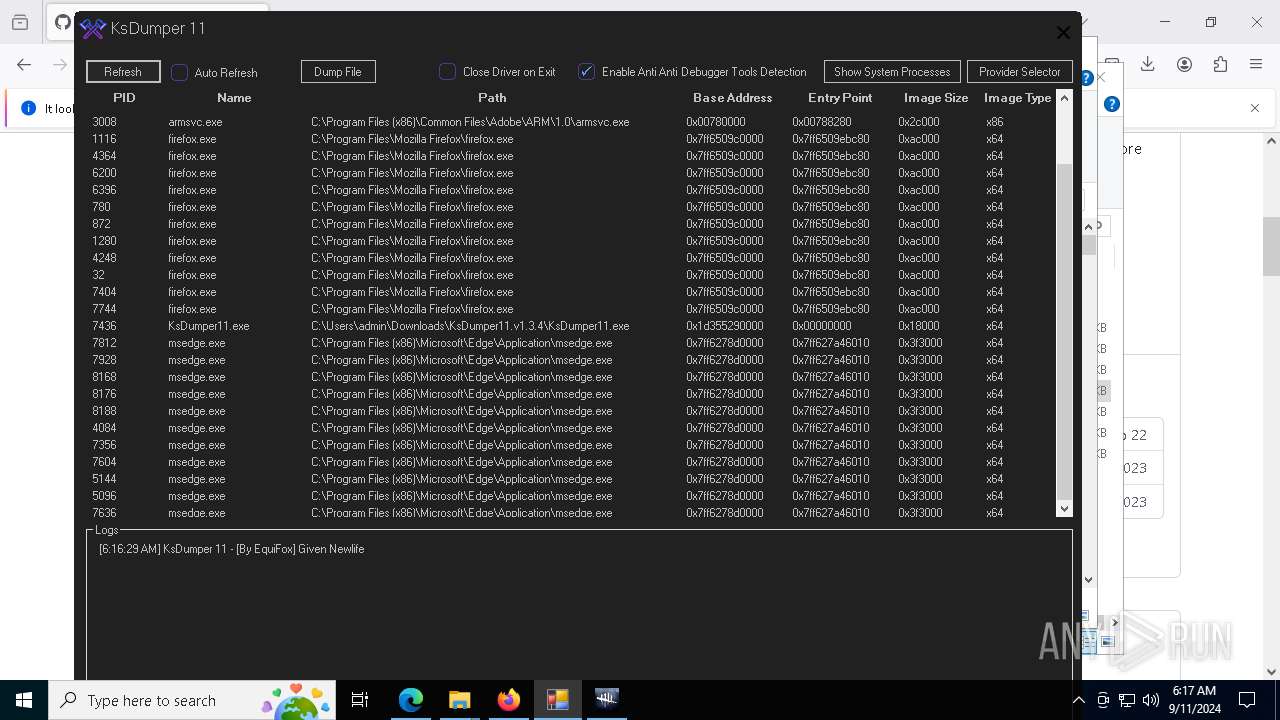This screenshot has height=720, width=1280.
Task: Open File Explorer from the taskbar
Action: [x=460, y=700]
